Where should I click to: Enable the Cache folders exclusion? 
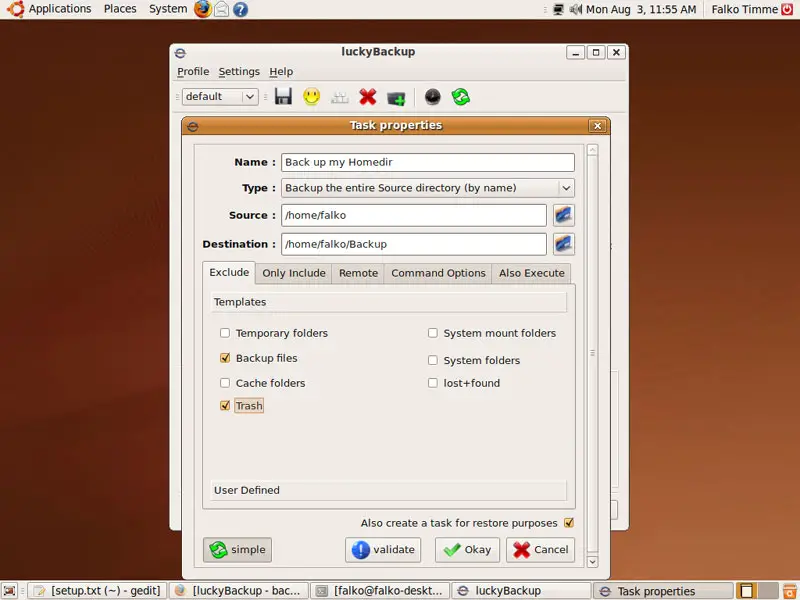point(225,383)
